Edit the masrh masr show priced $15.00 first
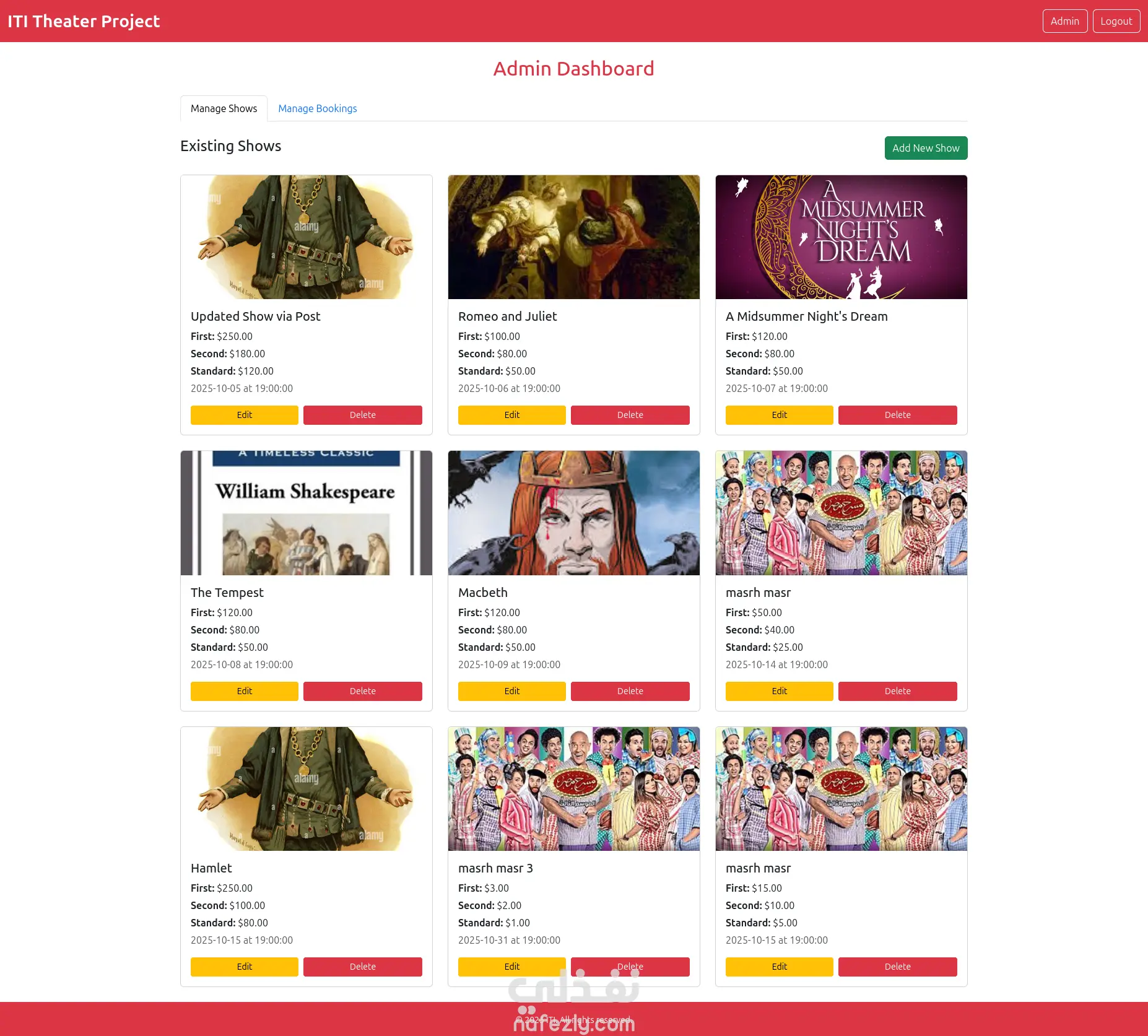 (x=780, y=967)
